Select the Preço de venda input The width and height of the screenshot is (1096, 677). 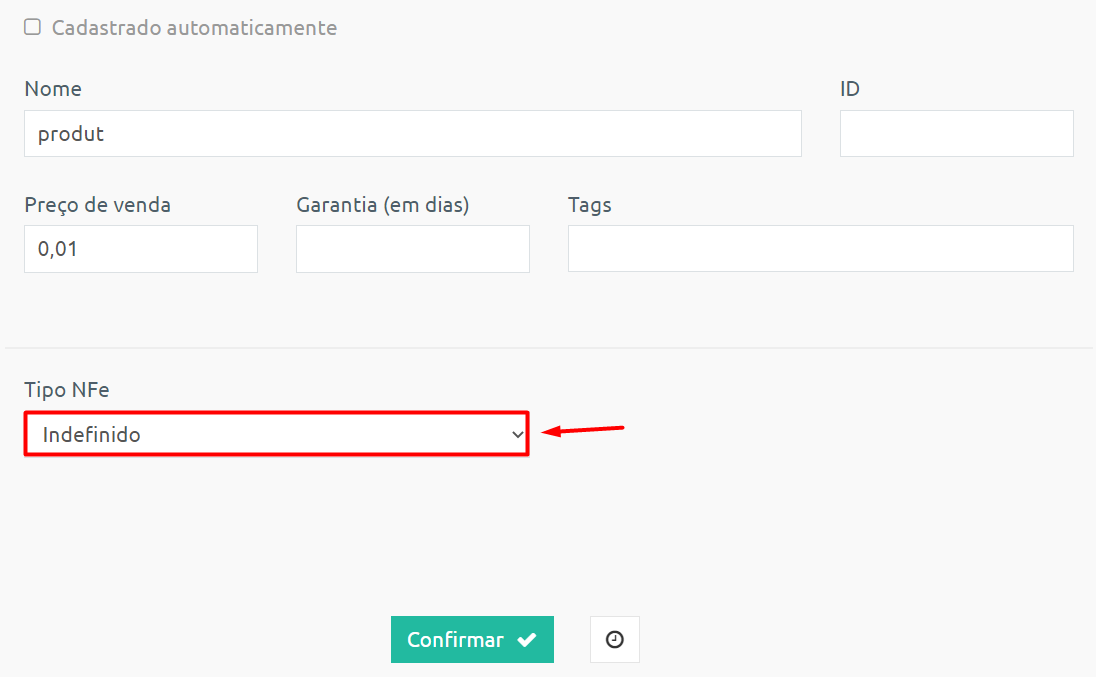(x=140, y=249)
